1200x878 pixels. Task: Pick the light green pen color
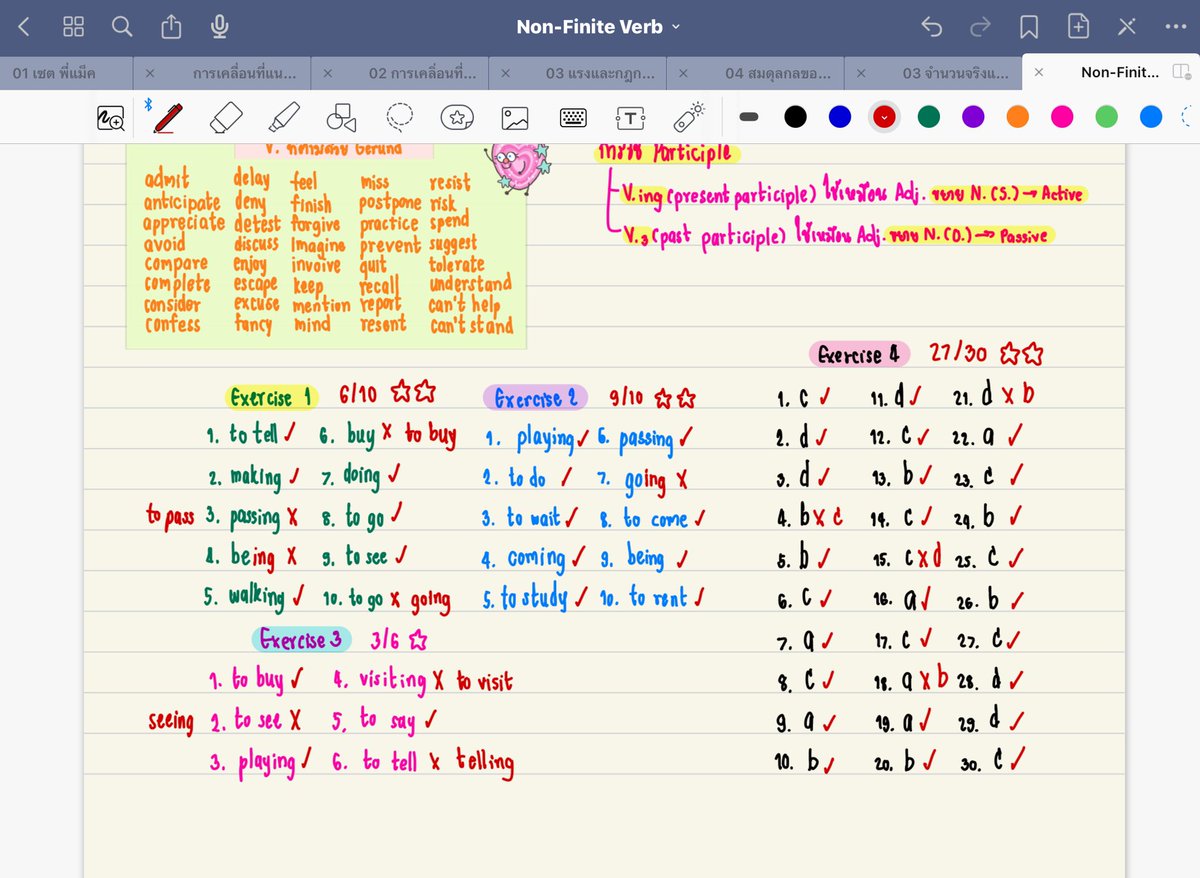tap(1107, 117)
